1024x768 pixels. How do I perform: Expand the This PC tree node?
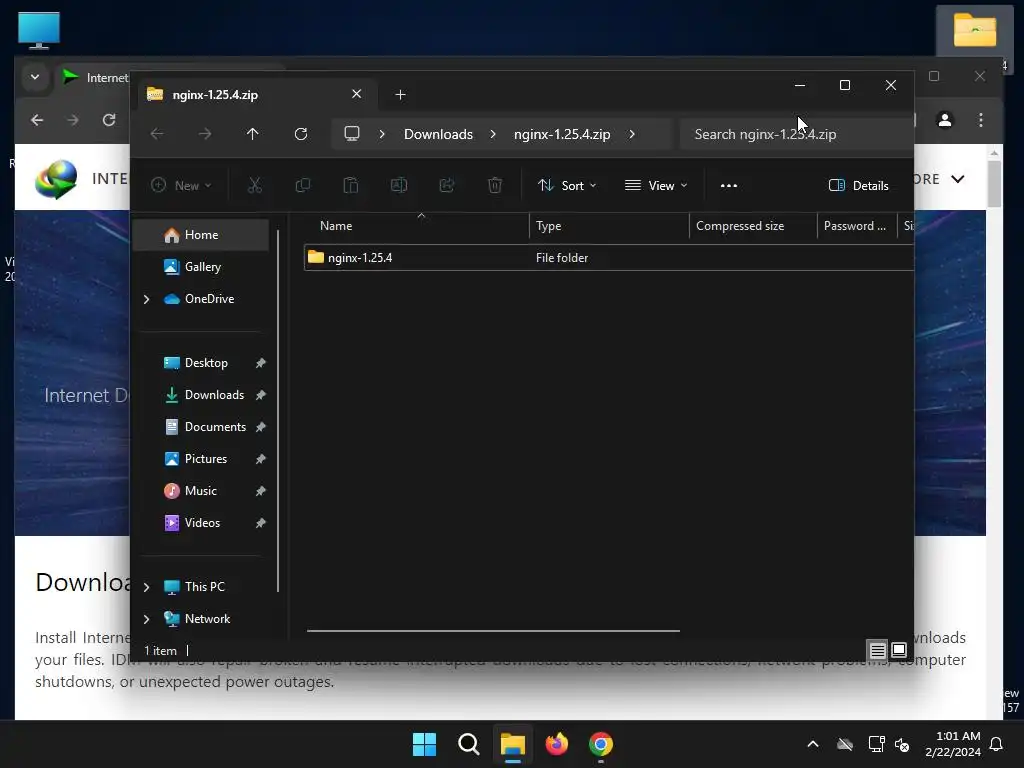(146, 587)
